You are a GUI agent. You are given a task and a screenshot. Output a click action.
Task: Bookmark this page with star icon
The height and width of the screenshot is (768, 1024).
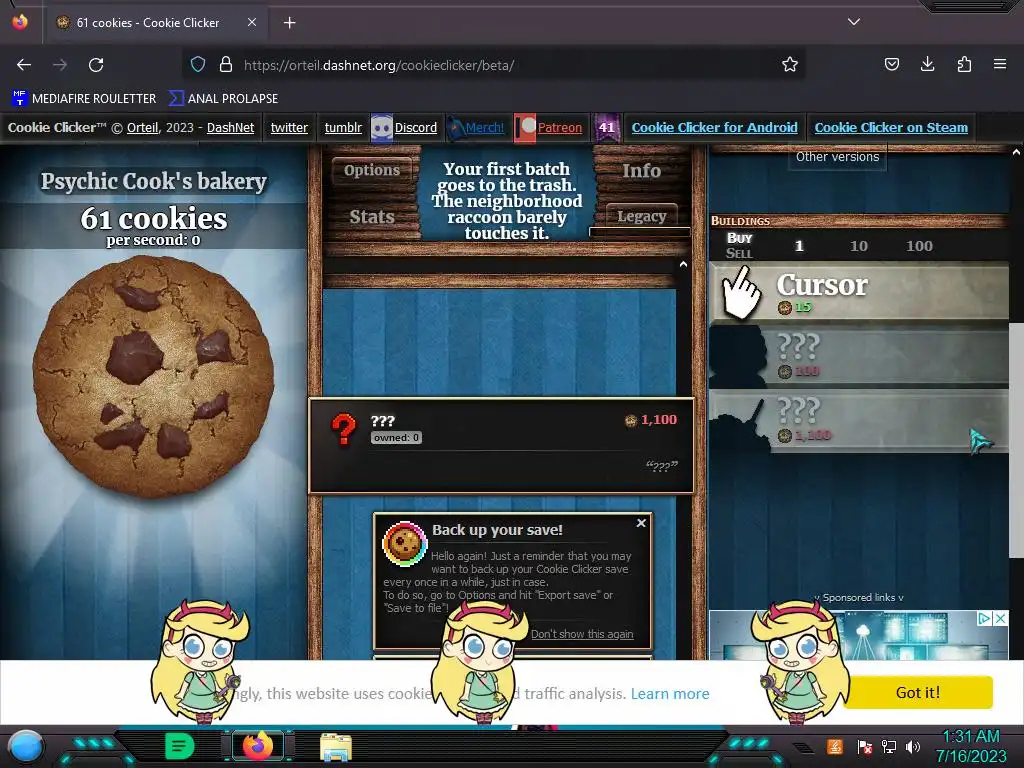790,65
